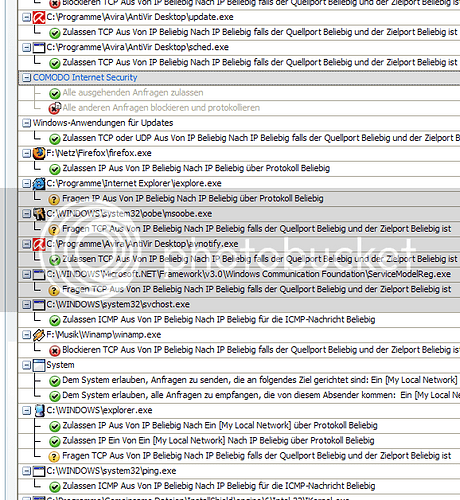Collapse the winamp.exe rule group
The image size is (460, 500).
pos(26,335)
